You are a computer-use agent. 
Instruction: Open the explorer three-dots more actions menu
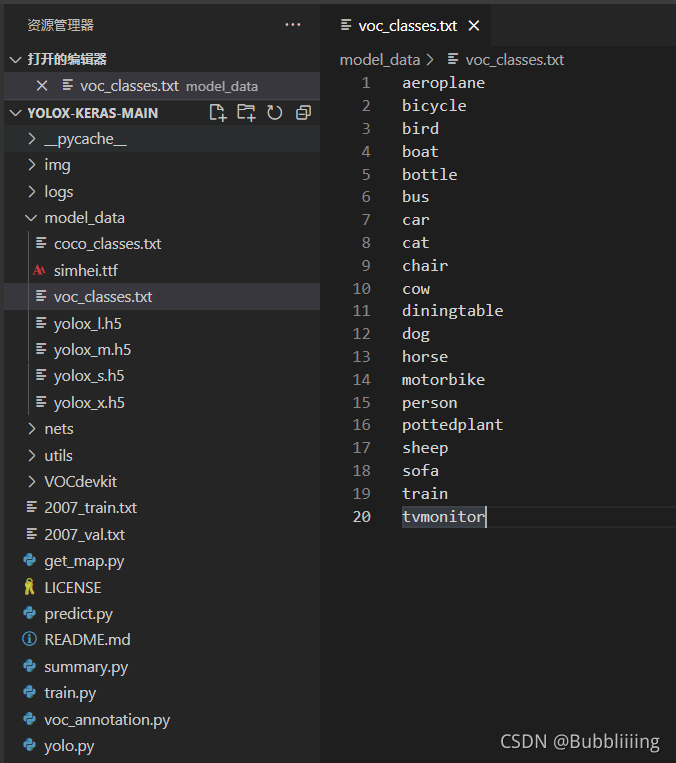(292, 25)
